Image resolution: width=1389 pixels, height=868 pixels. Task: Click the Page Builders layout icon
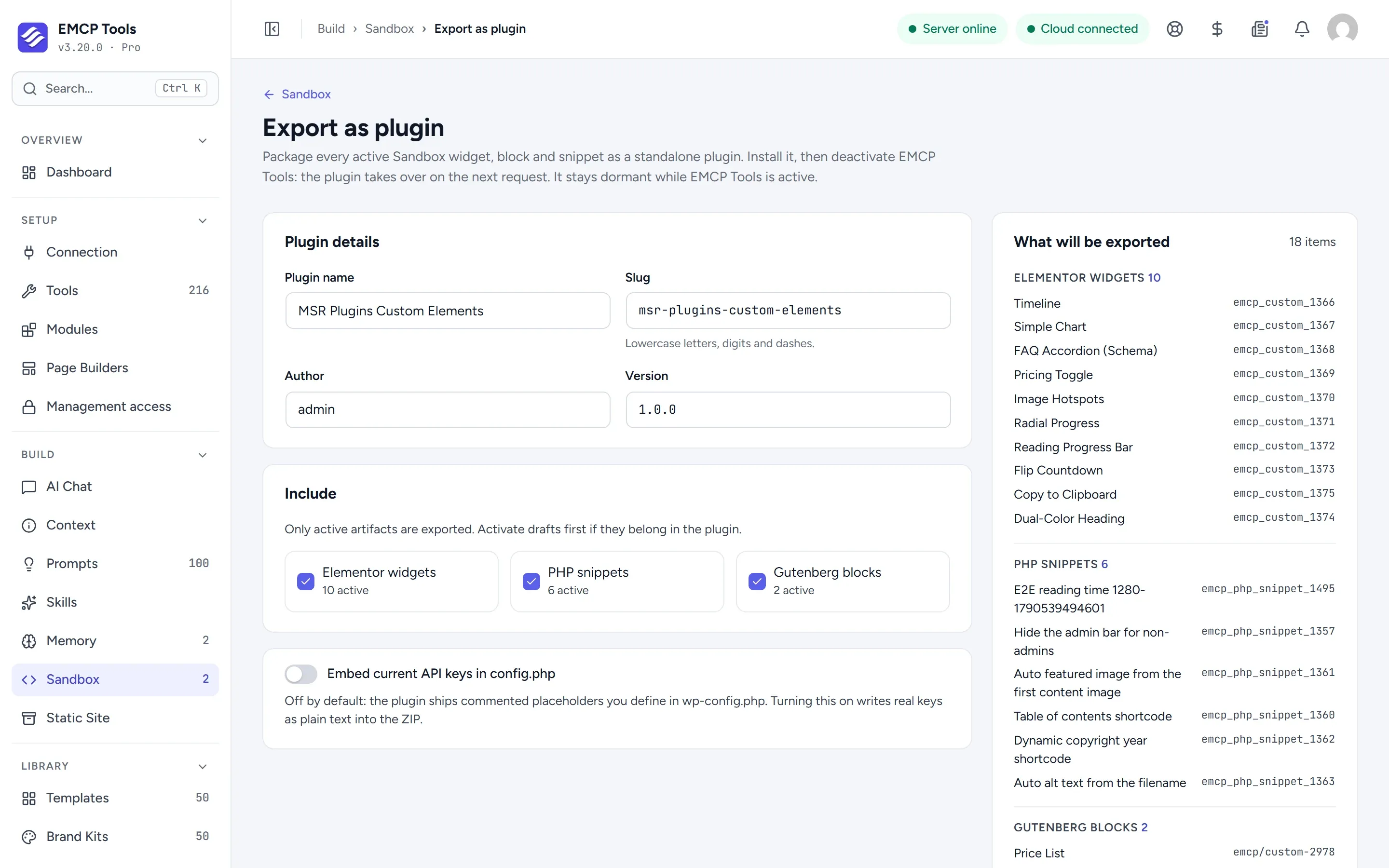[x=29, y=368]
